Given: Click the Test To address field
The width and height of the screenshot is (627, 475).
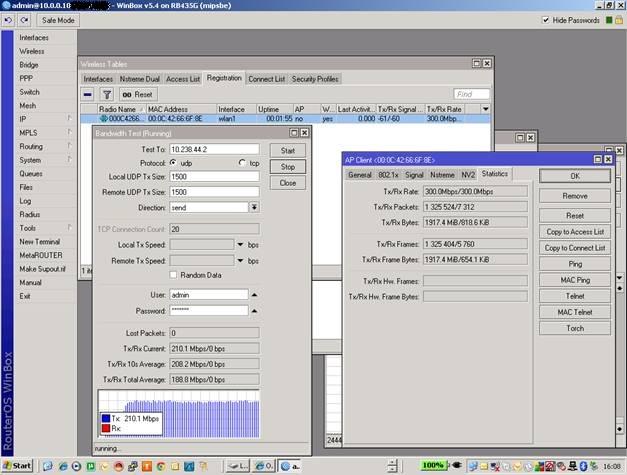Looking at the screenshot, I should click(x=213, y=148).
